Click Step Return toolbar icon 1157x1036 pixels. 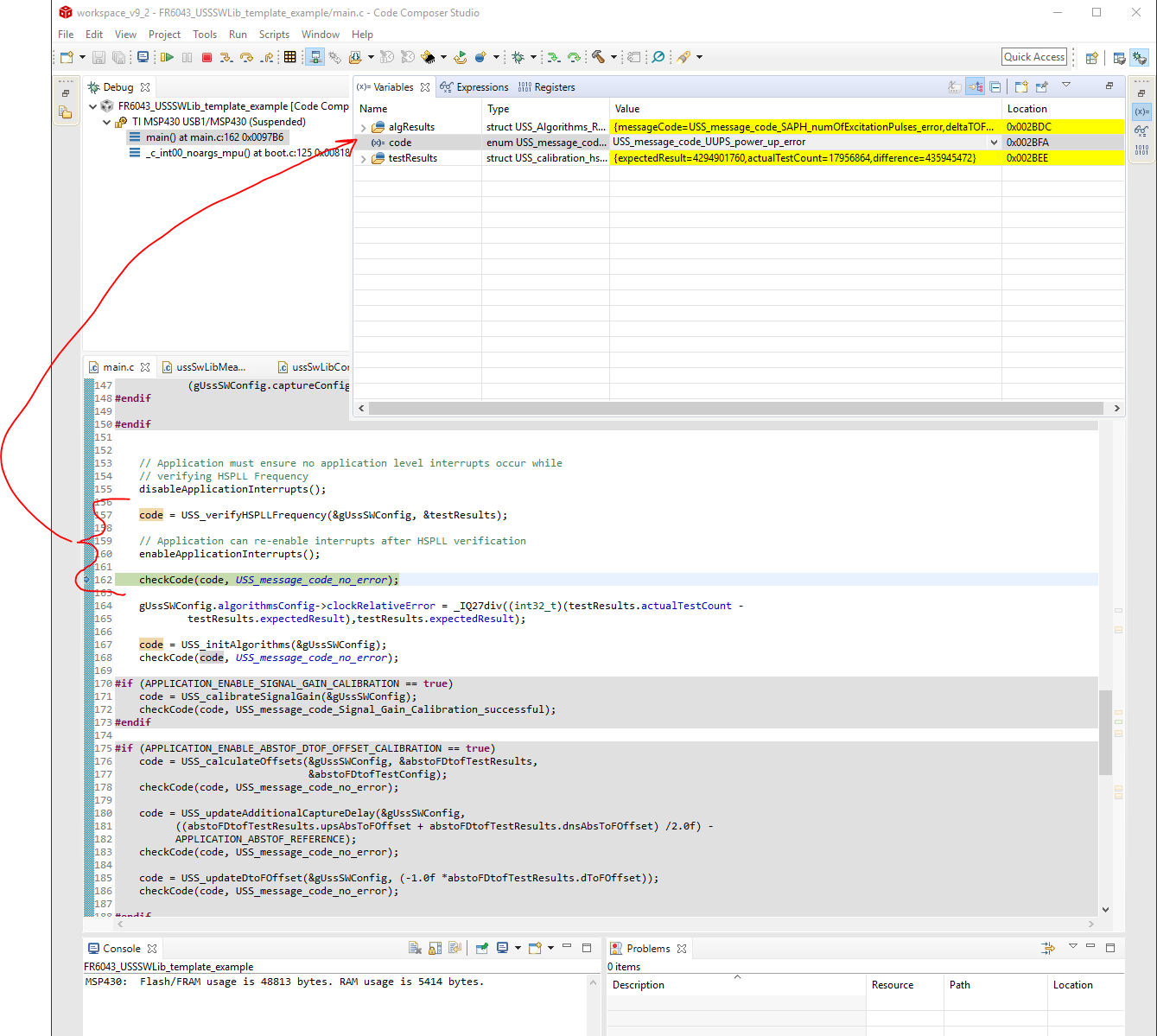click(266, 57)
